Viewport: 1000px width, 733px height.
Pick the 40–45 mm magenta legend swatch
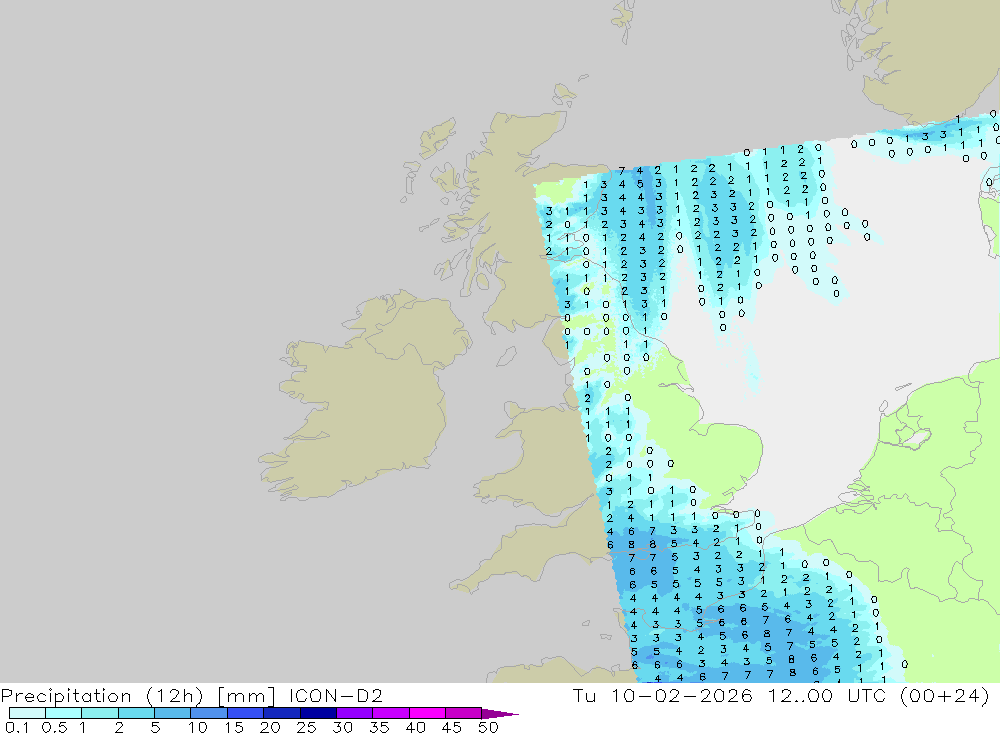point(427,713)
